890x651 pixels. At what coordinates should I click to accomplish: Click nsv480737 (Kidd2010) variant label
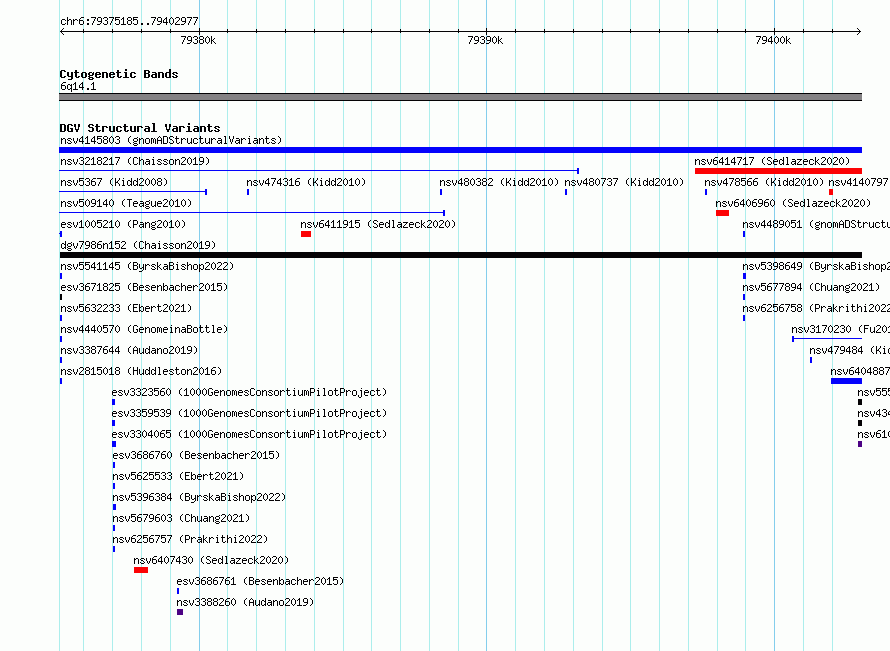click(x=624, y=182)
